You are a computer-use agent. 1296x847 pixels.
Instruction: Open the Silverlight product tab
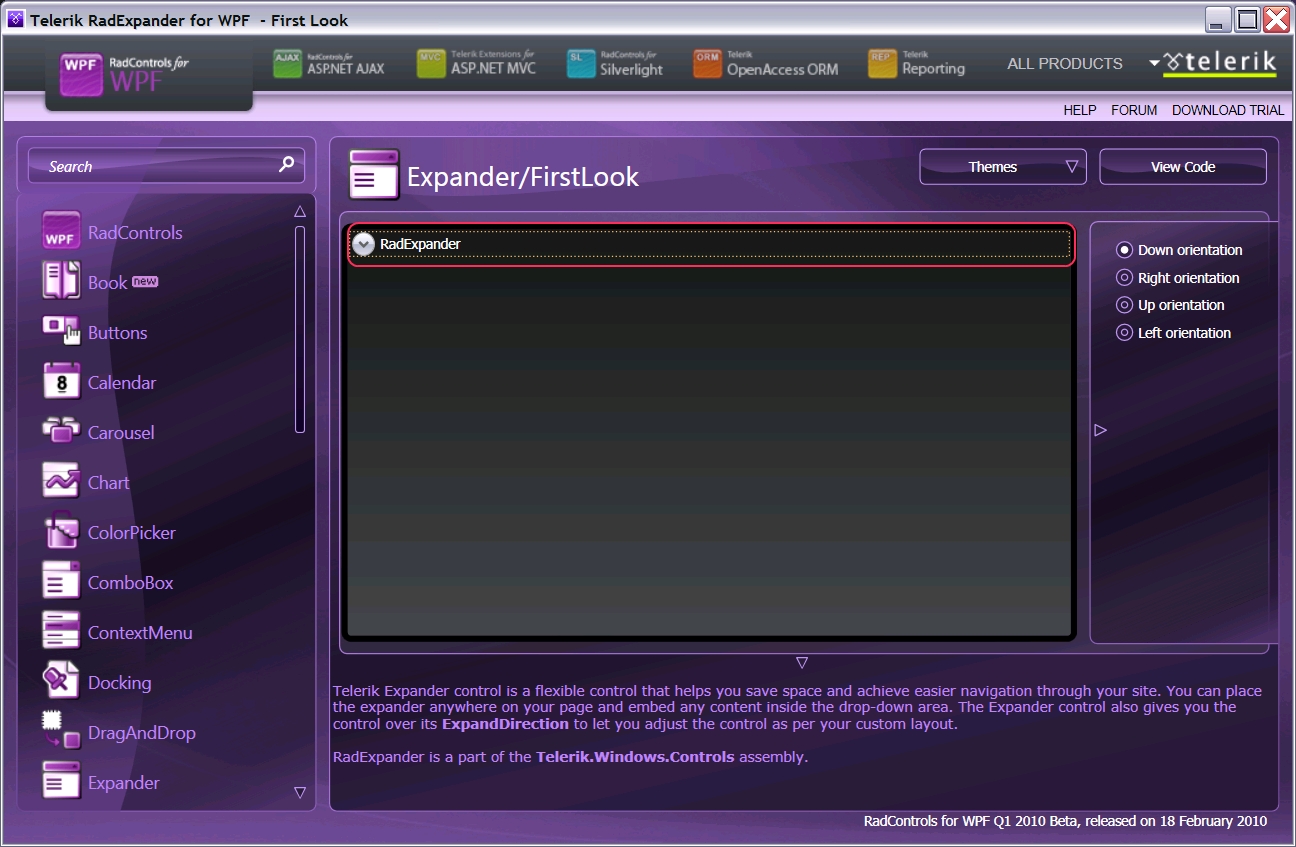(x=615, y=63)
